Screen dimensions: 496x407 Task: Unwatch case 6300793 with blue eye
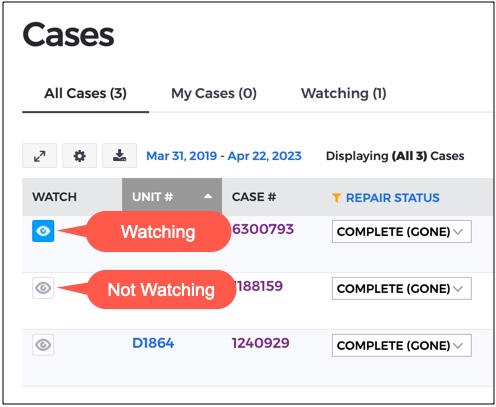point(43,231)
